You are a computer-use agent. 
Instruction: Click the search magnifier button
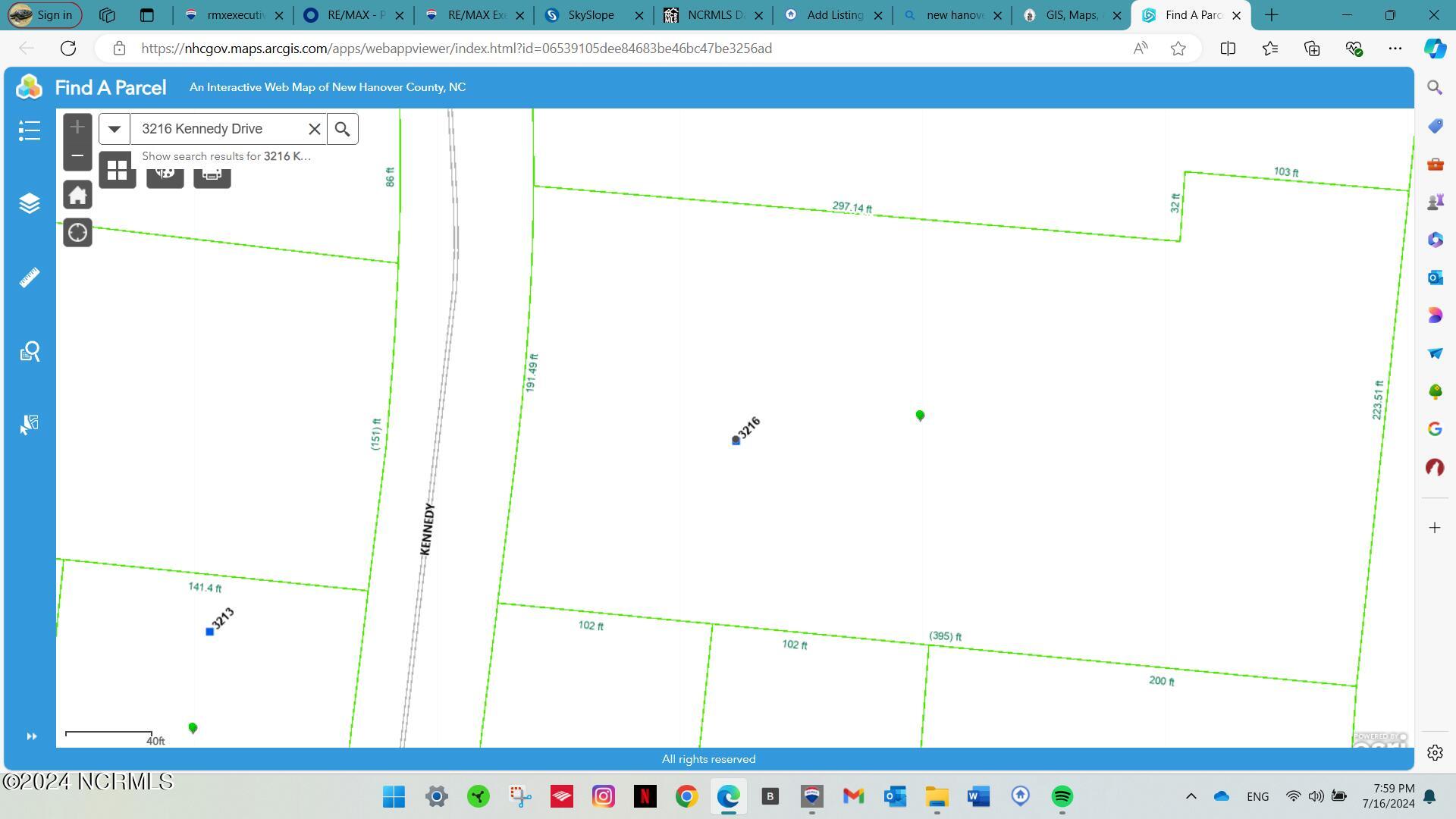click(x=342, y=129)
